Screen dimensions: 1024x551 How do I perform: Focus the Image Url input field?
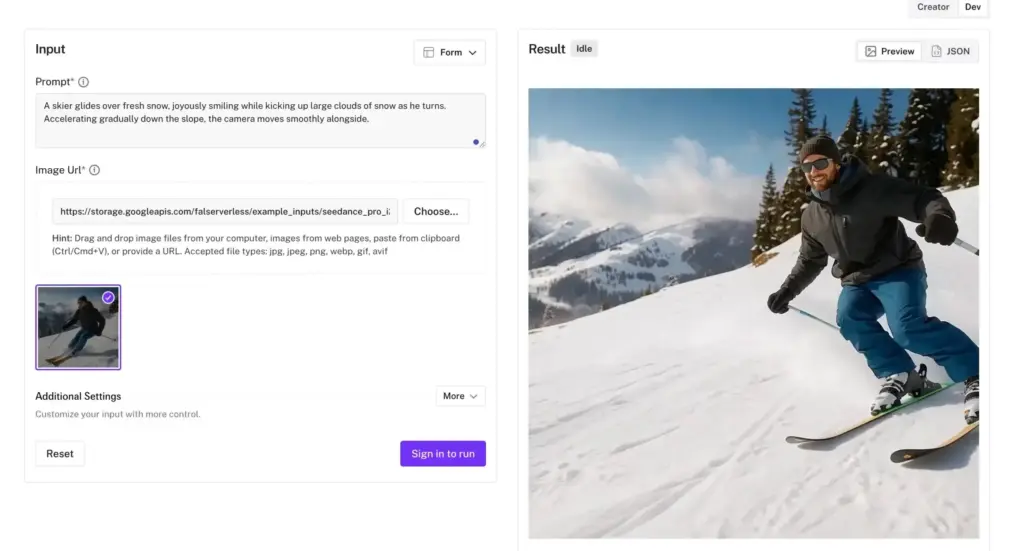(x=224, y=211)
